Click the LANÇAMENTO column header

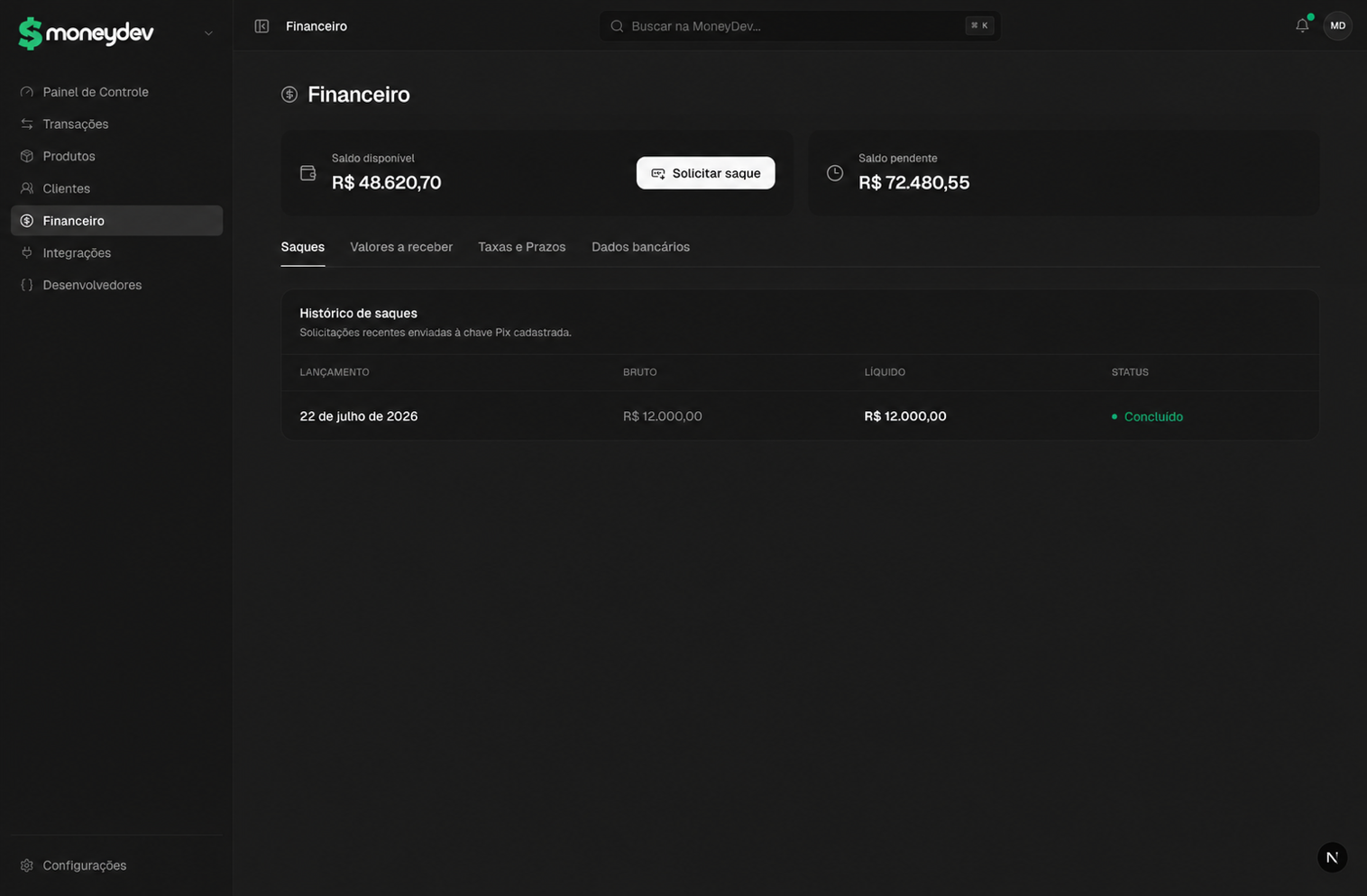click(335, 372)
